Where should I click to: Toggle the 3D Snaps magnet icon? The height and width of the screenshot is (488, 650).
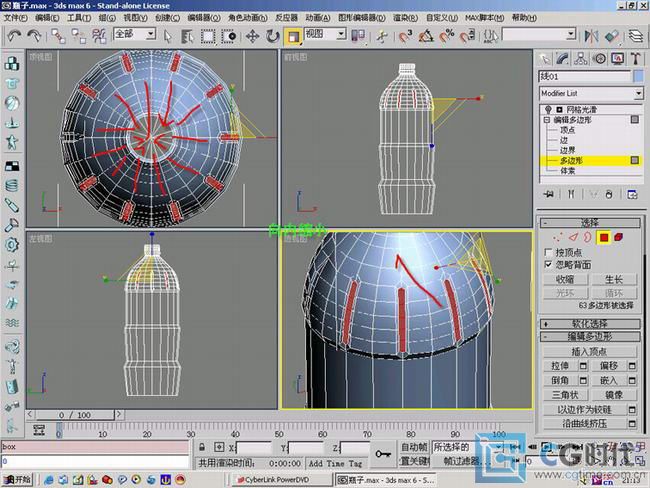click(x=405, y=36)
